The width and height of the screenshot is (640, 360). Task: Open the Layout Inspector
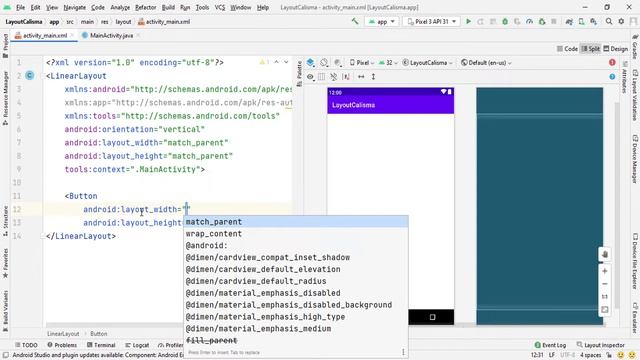click(x=600, y=345)
